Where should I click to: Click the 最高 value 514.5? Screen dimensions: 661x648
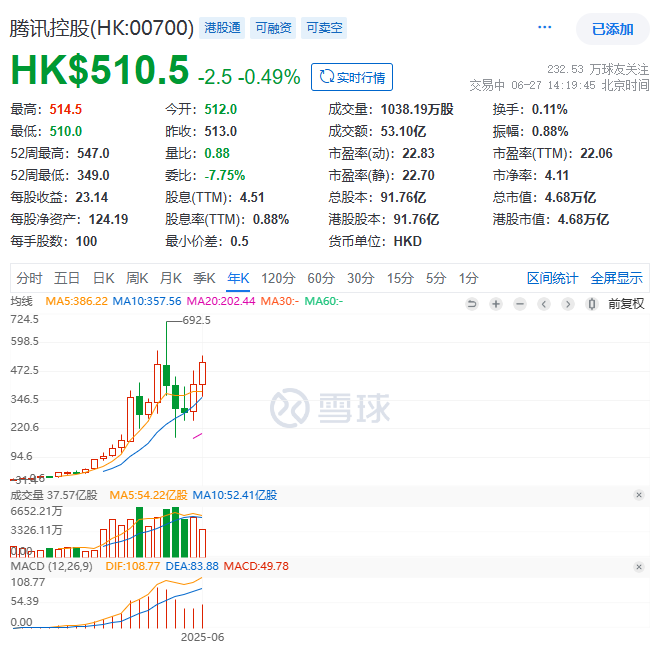point(66,110)
